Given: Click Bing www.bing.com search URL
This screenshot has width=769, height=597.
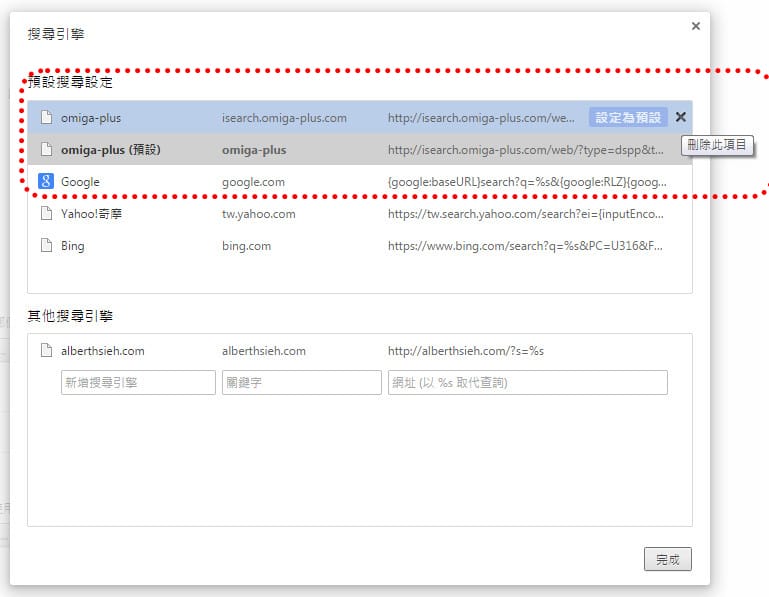Looking at the screenshot, I should (525, 246).
